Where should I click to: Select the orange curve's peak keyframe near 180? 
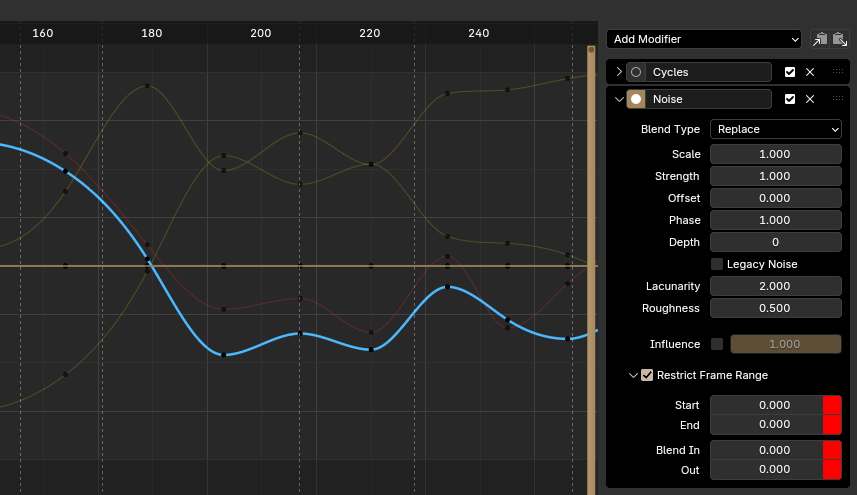click(147, 86)
